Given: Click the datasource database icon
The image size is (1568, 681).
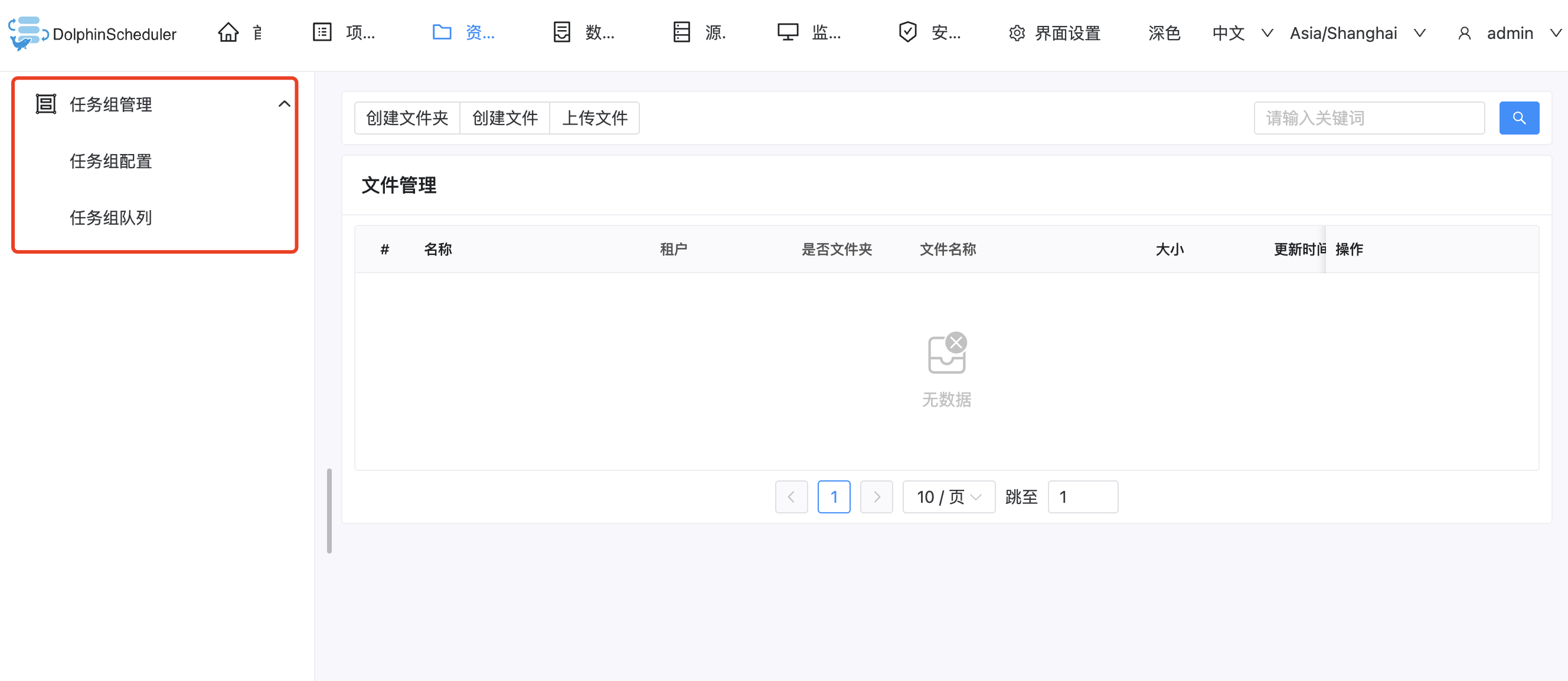Looking at the screenshot, I should pyautogui.click(x=682, y=33).
